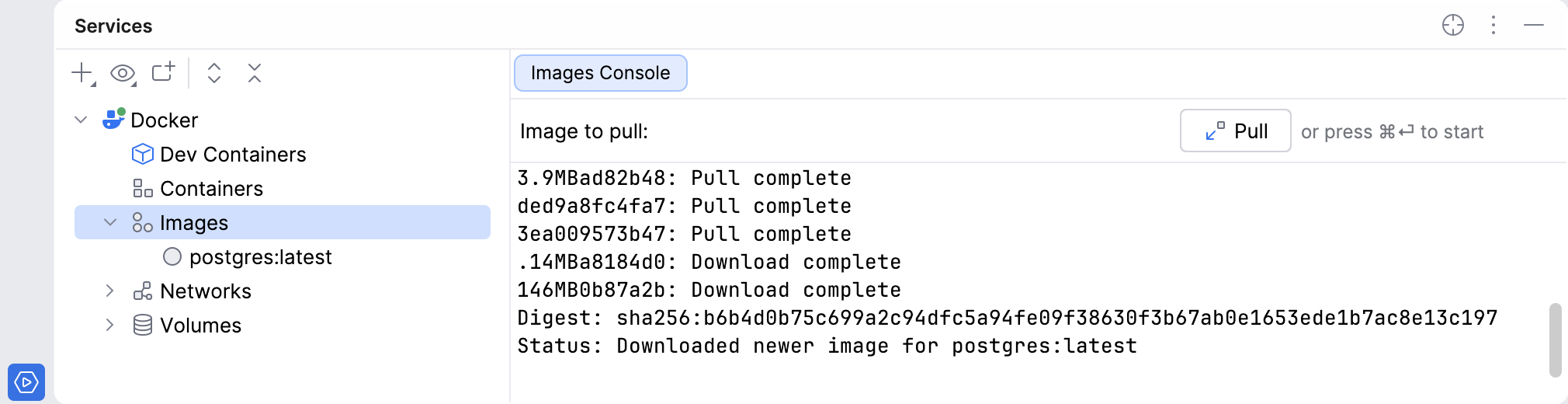Click the Navigate to Source crosshair icon
The image size is (1568, 404).
coord(1452,26)
